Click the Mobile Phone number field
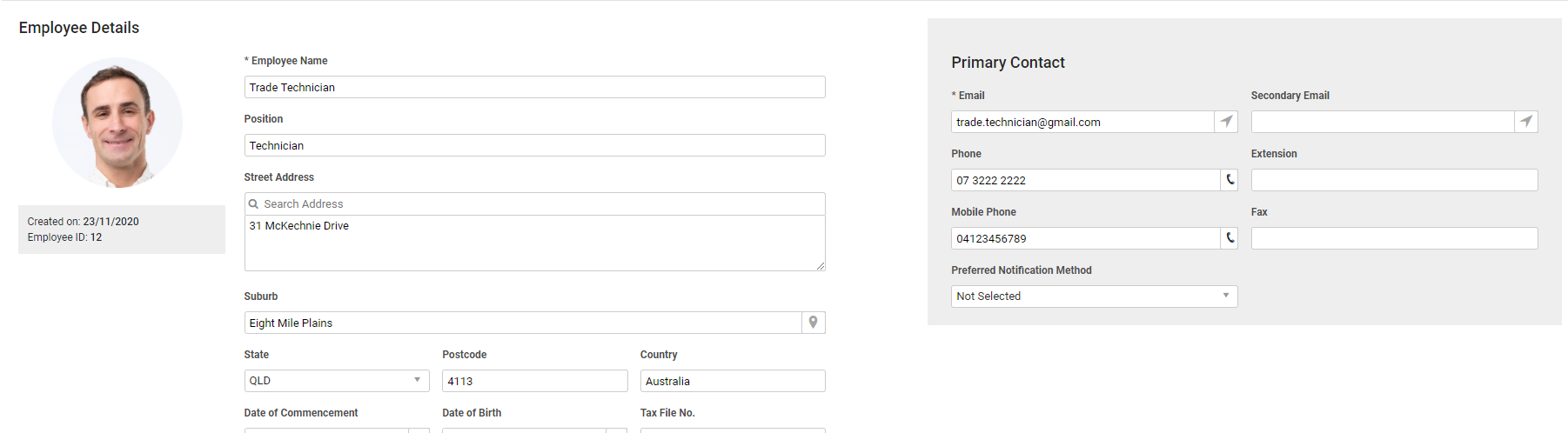This screenshot has width=1568, height=433. click(1086, 238)
